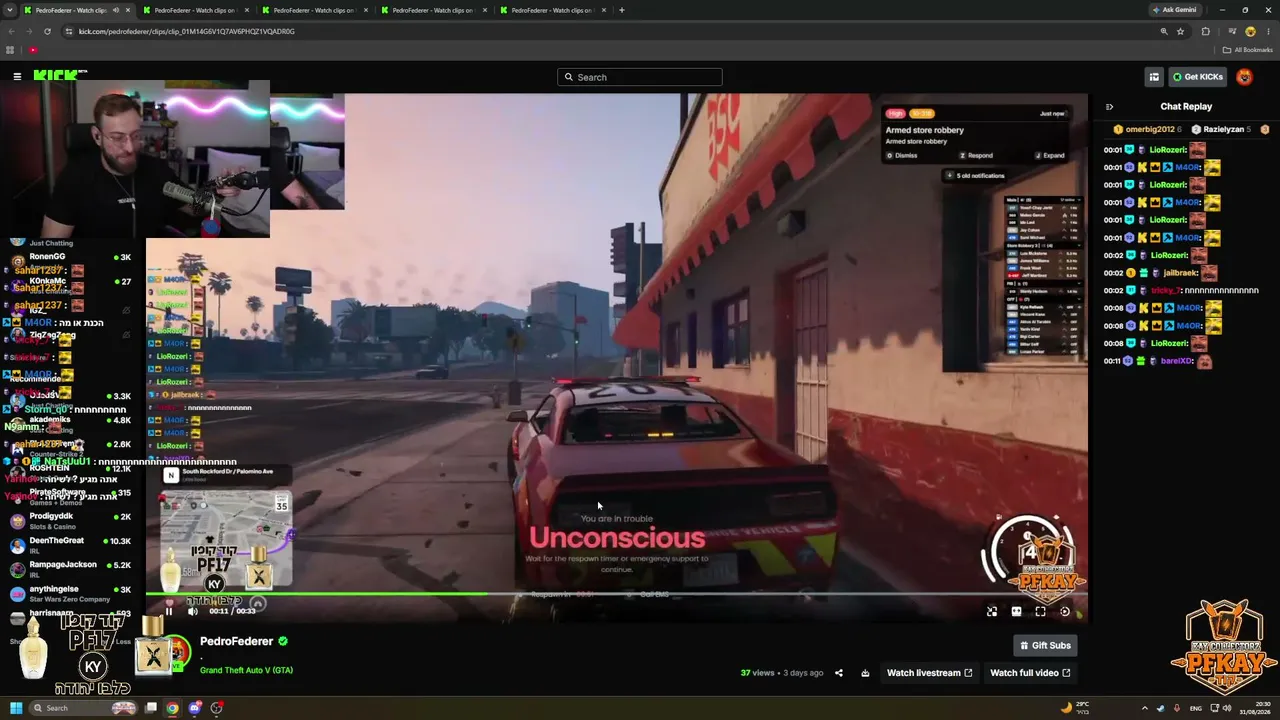Open bareIXD's user in Chat Replay

(x=1176, y=361)
